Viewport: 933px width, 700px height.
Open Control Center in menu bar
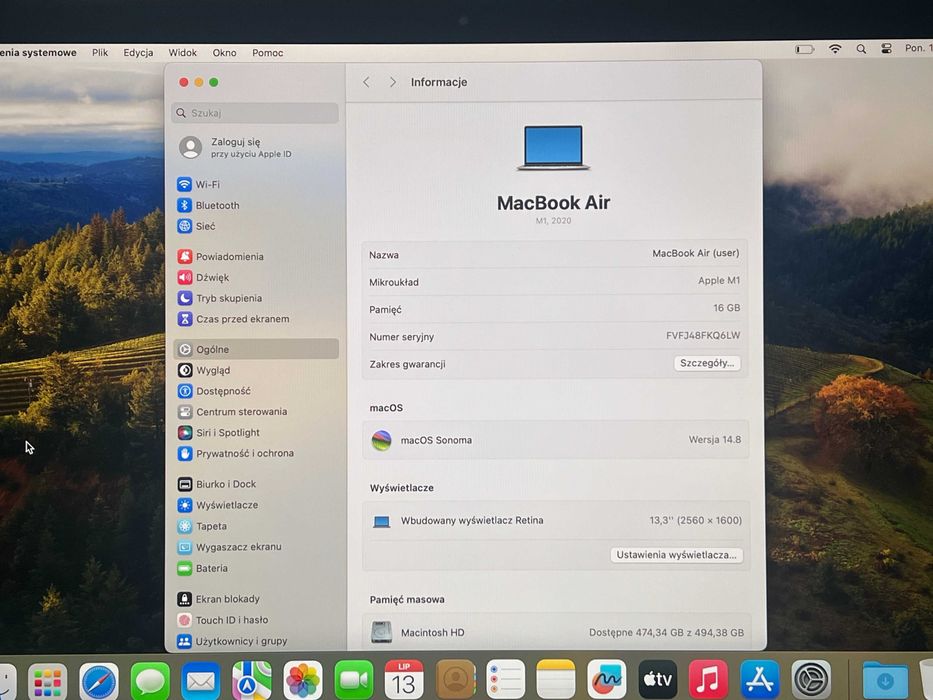[887, 49]
